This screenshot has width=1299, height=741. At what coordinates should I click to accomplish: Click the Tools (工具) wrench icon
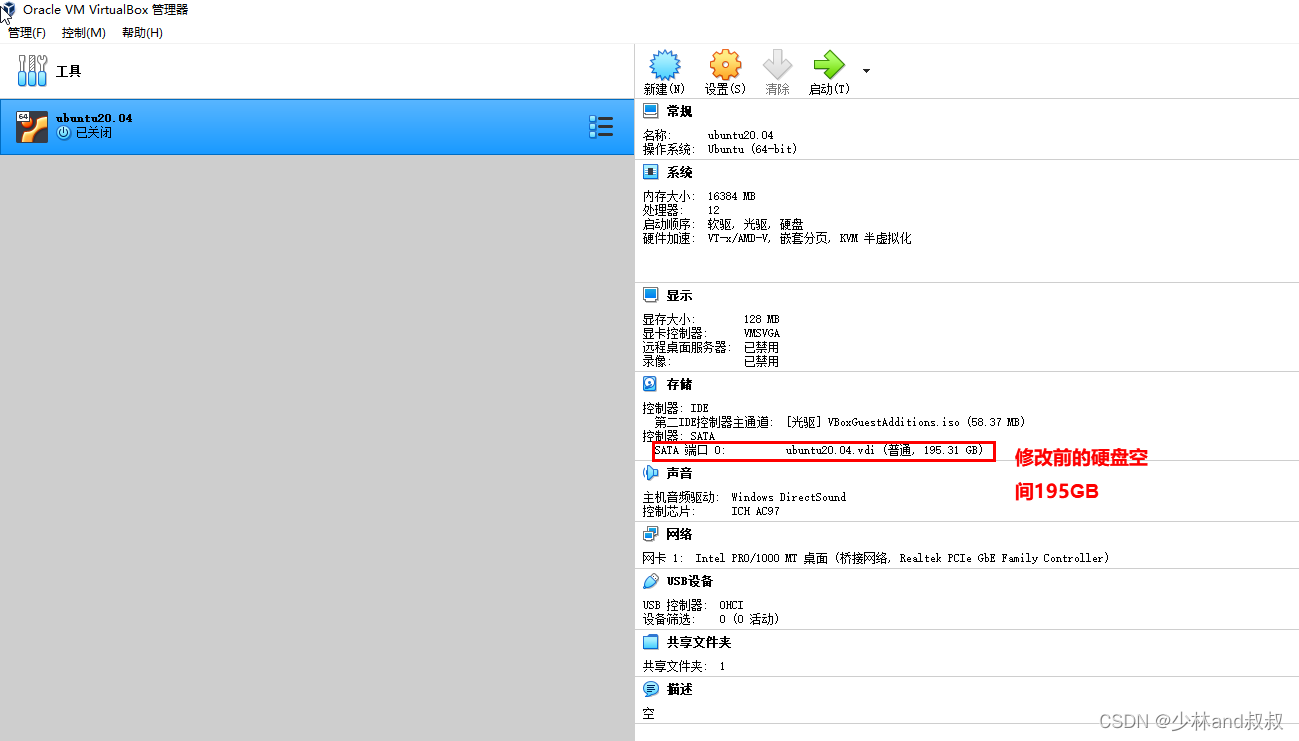point(32,71)
